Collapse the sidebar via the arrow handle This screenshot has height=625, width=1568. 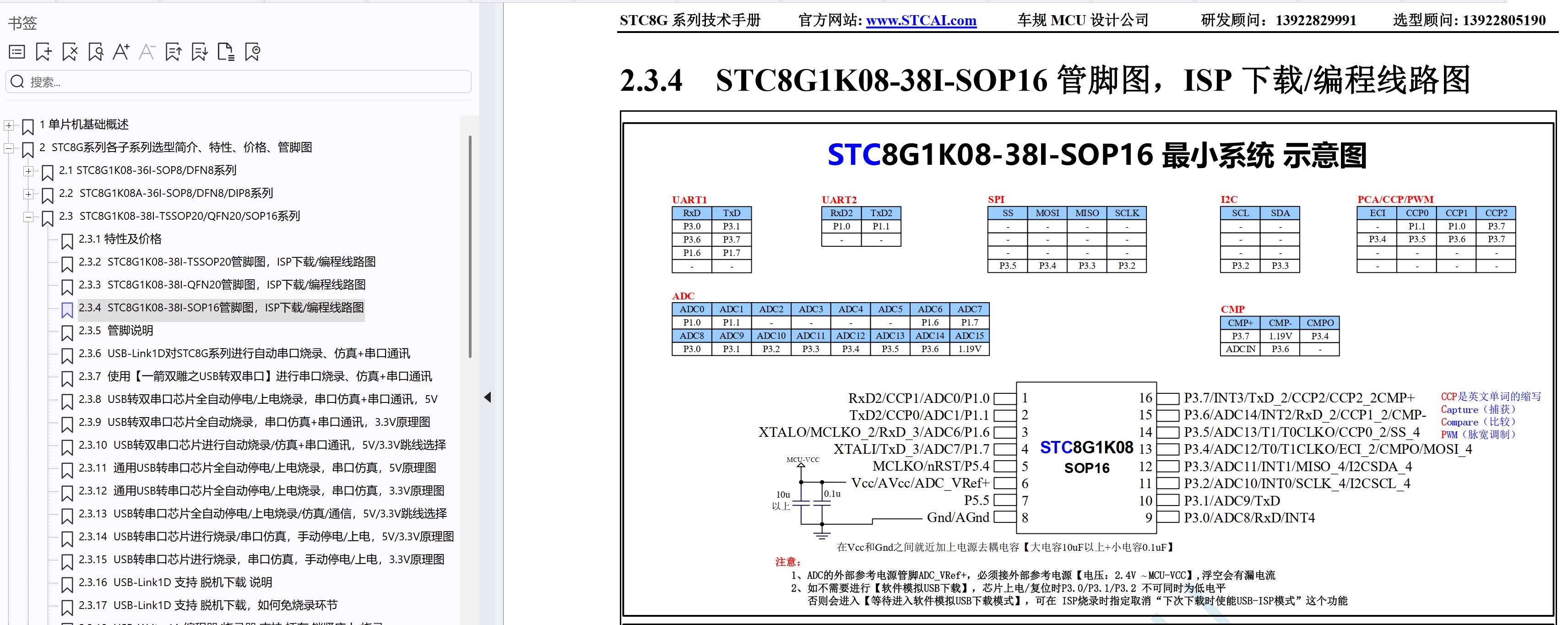click(488, 397)
